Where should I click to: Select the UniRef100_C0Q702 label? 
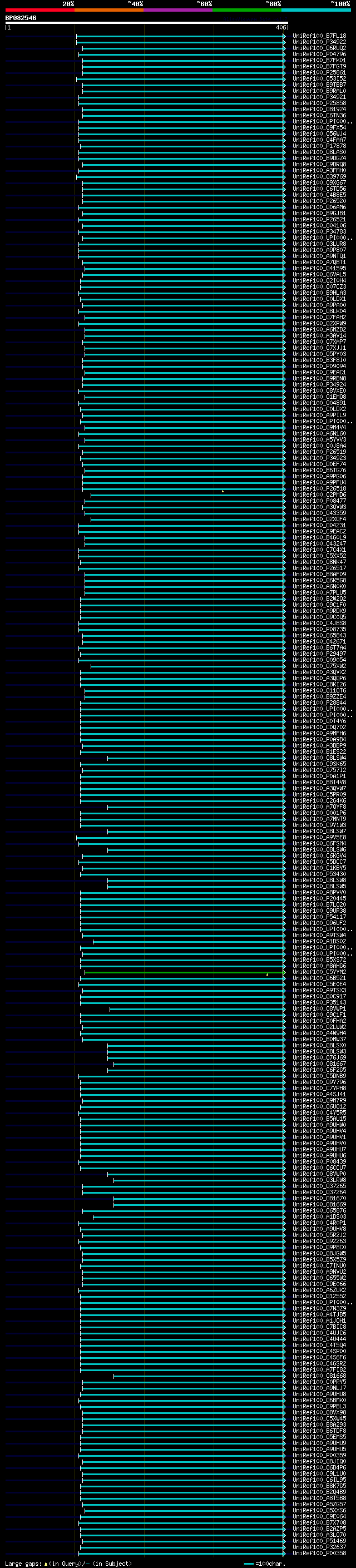[319, 727]
